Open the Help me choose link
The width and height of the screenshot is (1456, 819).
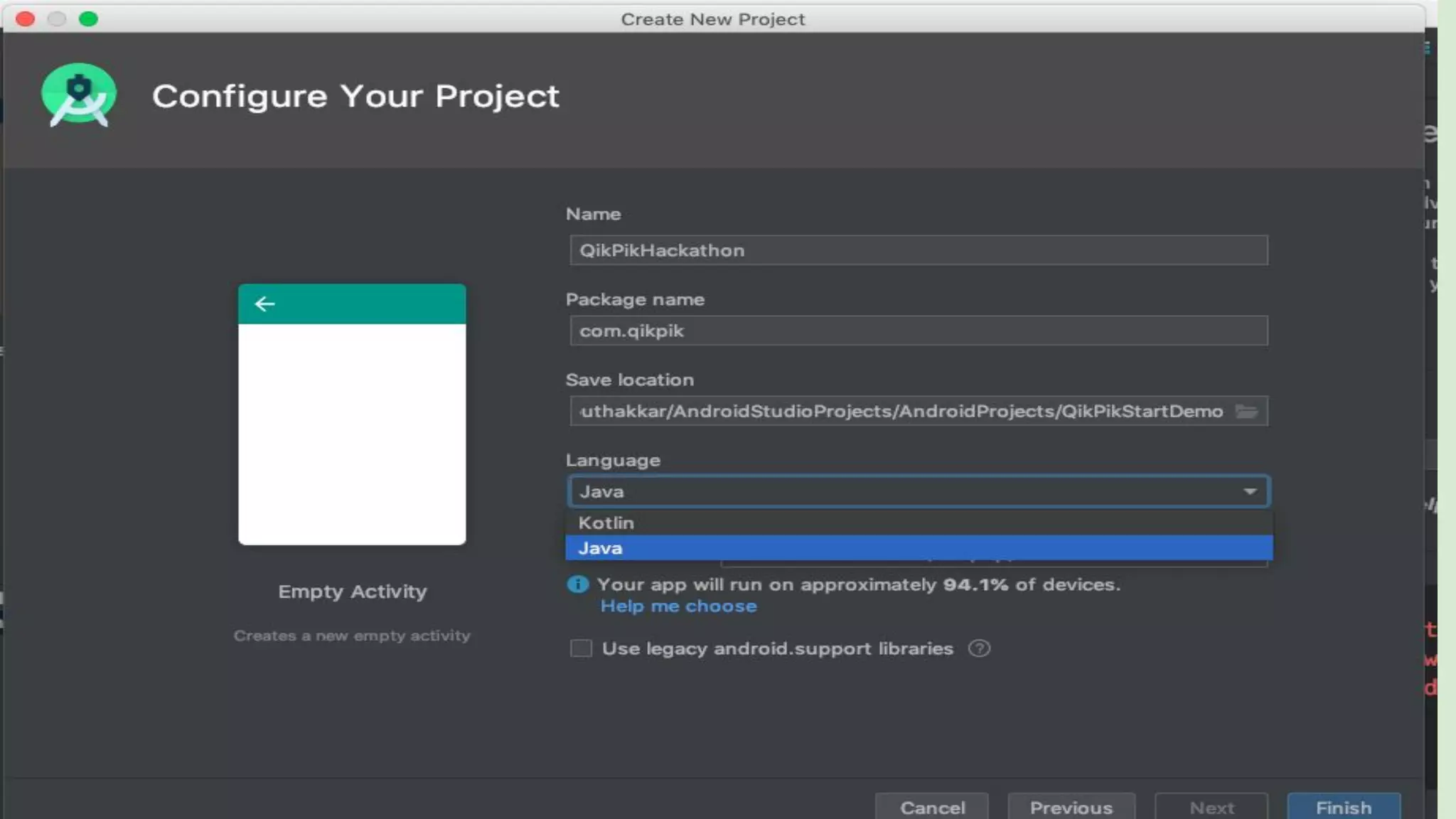[678, 606]
